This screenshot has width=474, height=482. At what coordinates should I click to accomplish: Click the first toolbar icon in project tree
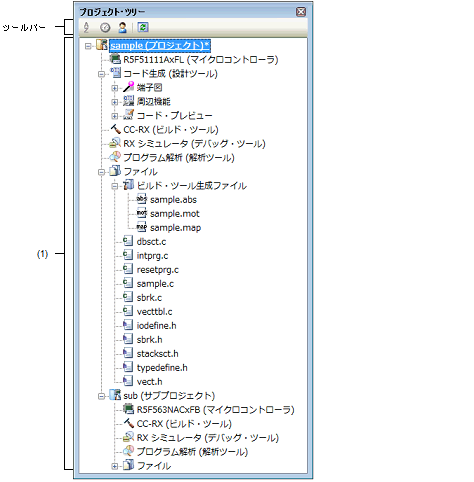pos(86,27)
